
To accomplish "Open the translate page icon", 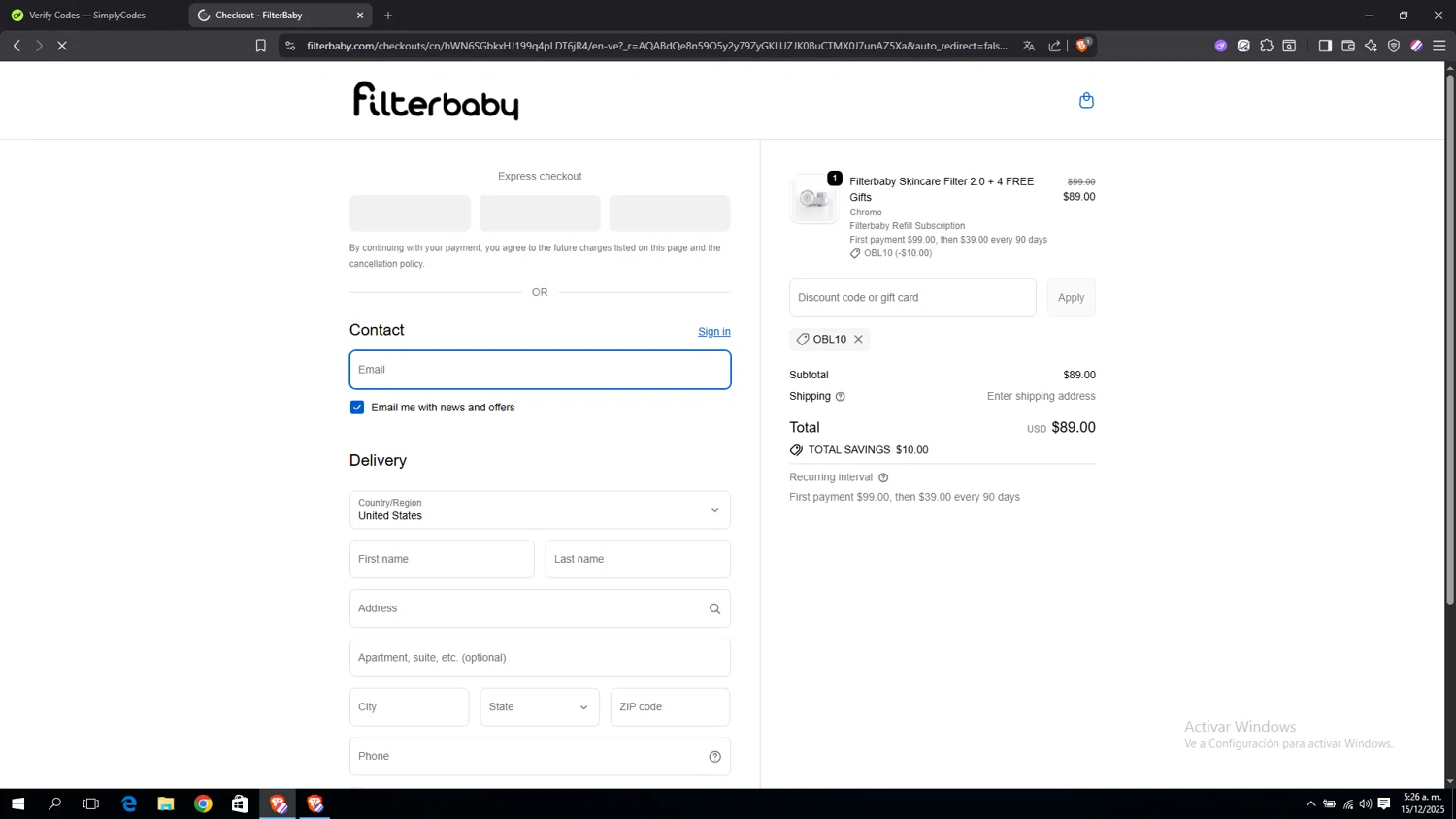I will (x=1029, y=46).
